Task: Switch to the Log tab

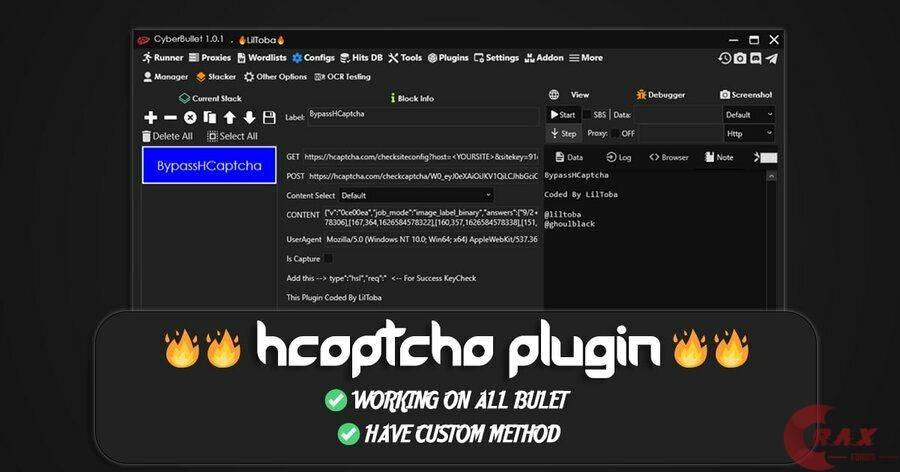Action: point(619,157)
